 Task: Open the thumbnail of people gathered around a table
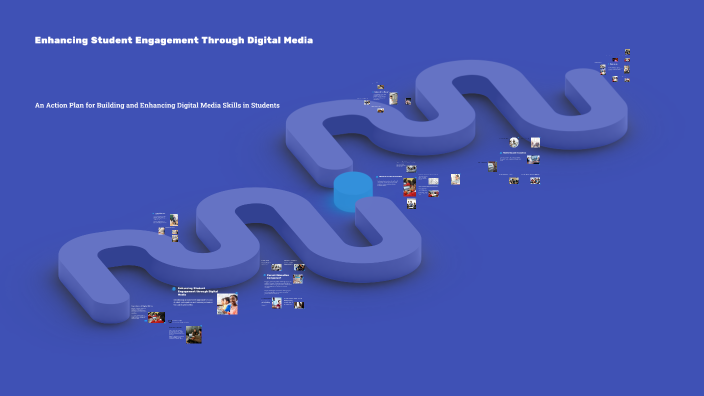coord(194,334)
